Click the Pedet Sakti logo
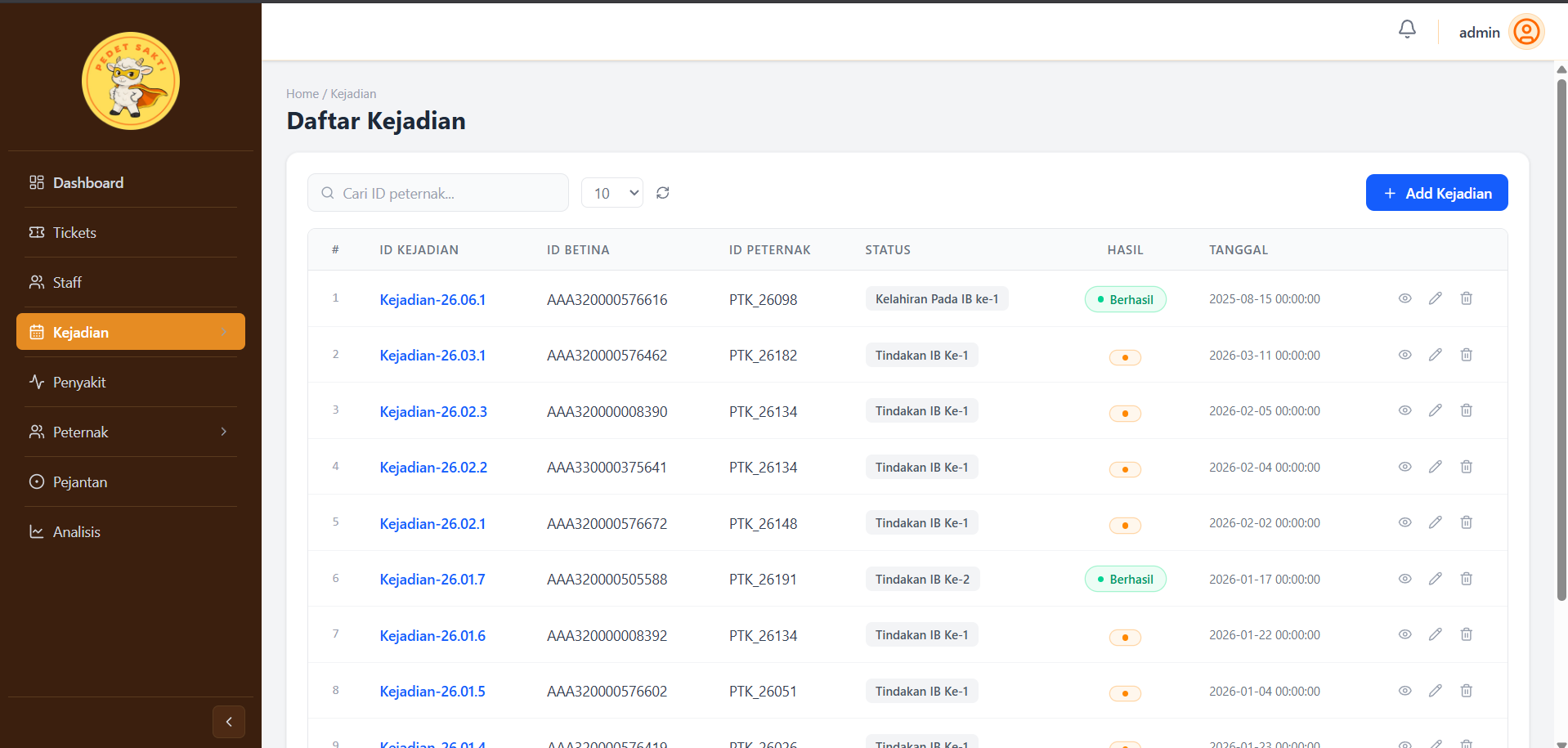 coord(131,81)
